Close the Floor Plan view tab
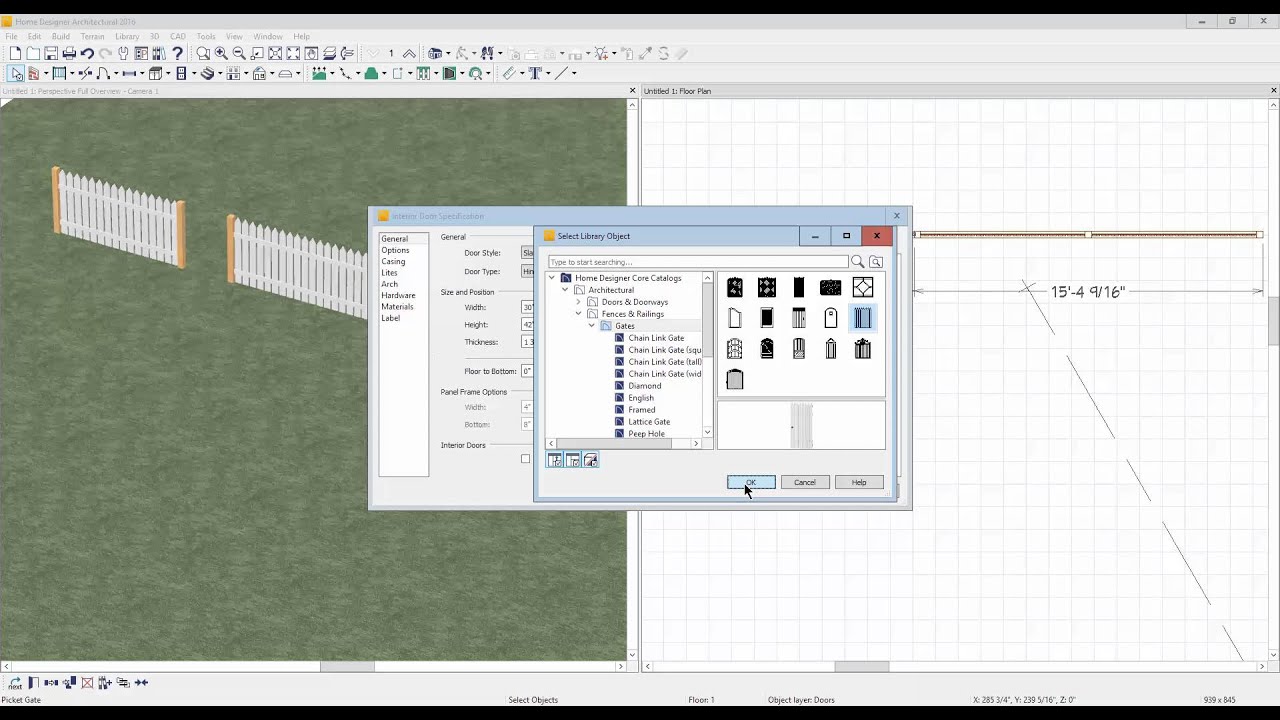Screen dimensions: 1280x720 pyautogui.click(x=1273, y=91)
